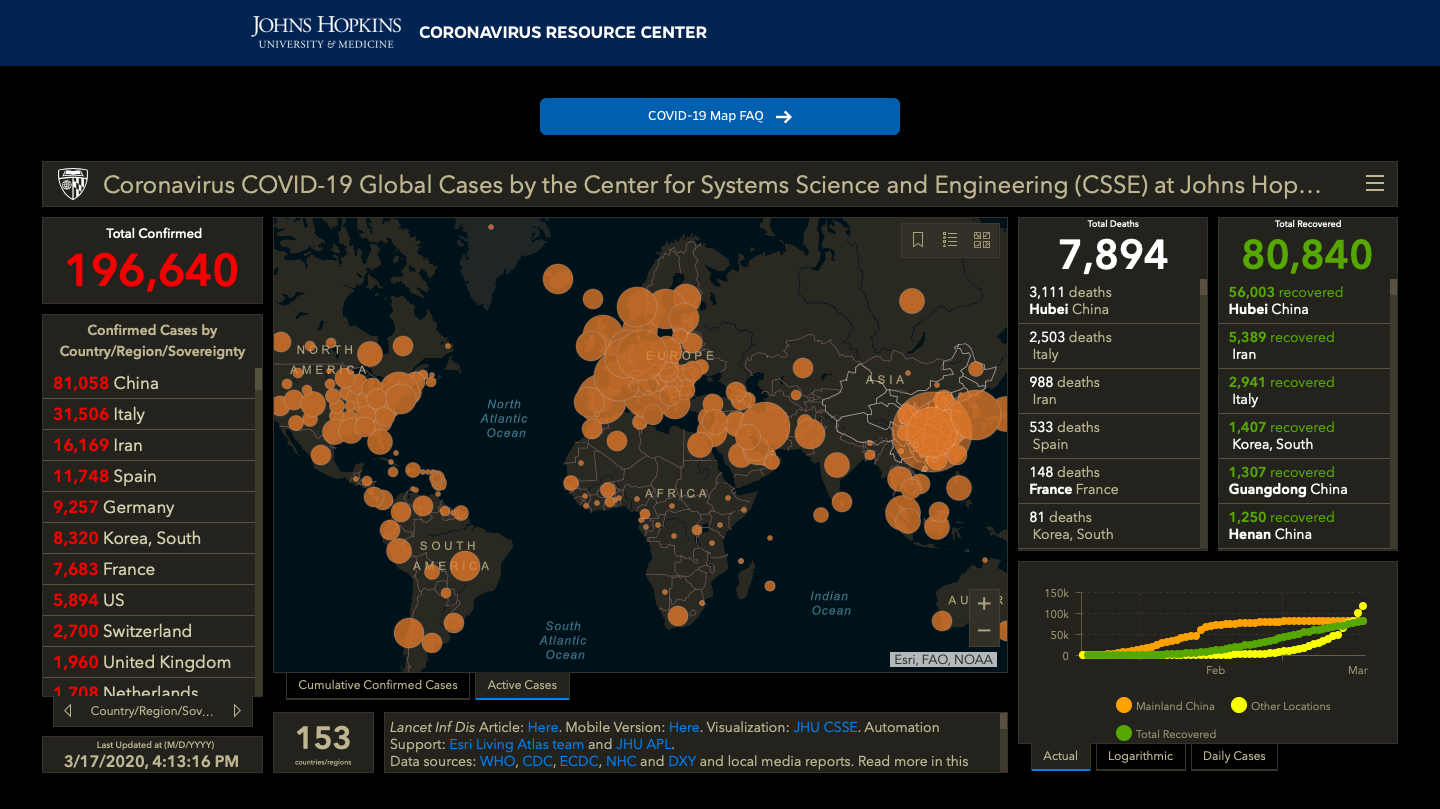The image size is (1440, 809).
Task: Select United Kingdom in confirmed cases list
Action: (x=148, y=662)
